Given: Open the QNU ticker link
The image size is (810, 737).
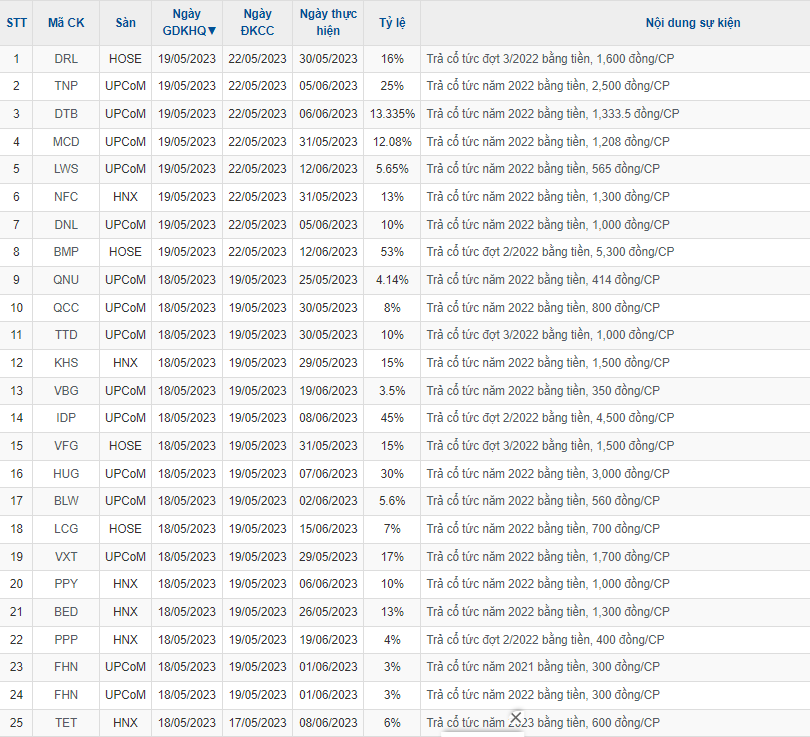Looking at the screenshot, I should point(66,280).
